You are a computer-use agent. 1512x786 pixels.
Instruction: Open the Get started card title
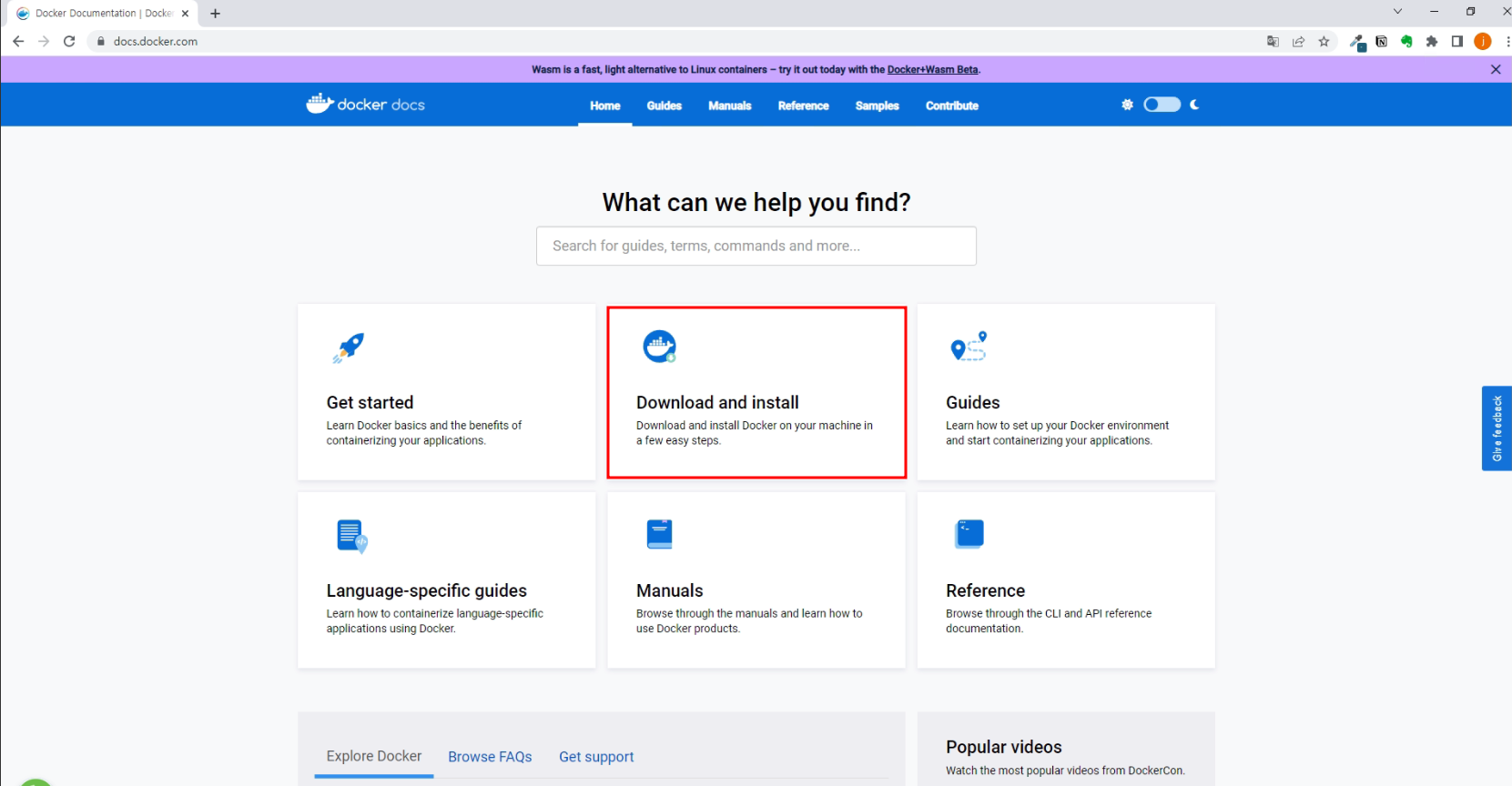point(370,402)
